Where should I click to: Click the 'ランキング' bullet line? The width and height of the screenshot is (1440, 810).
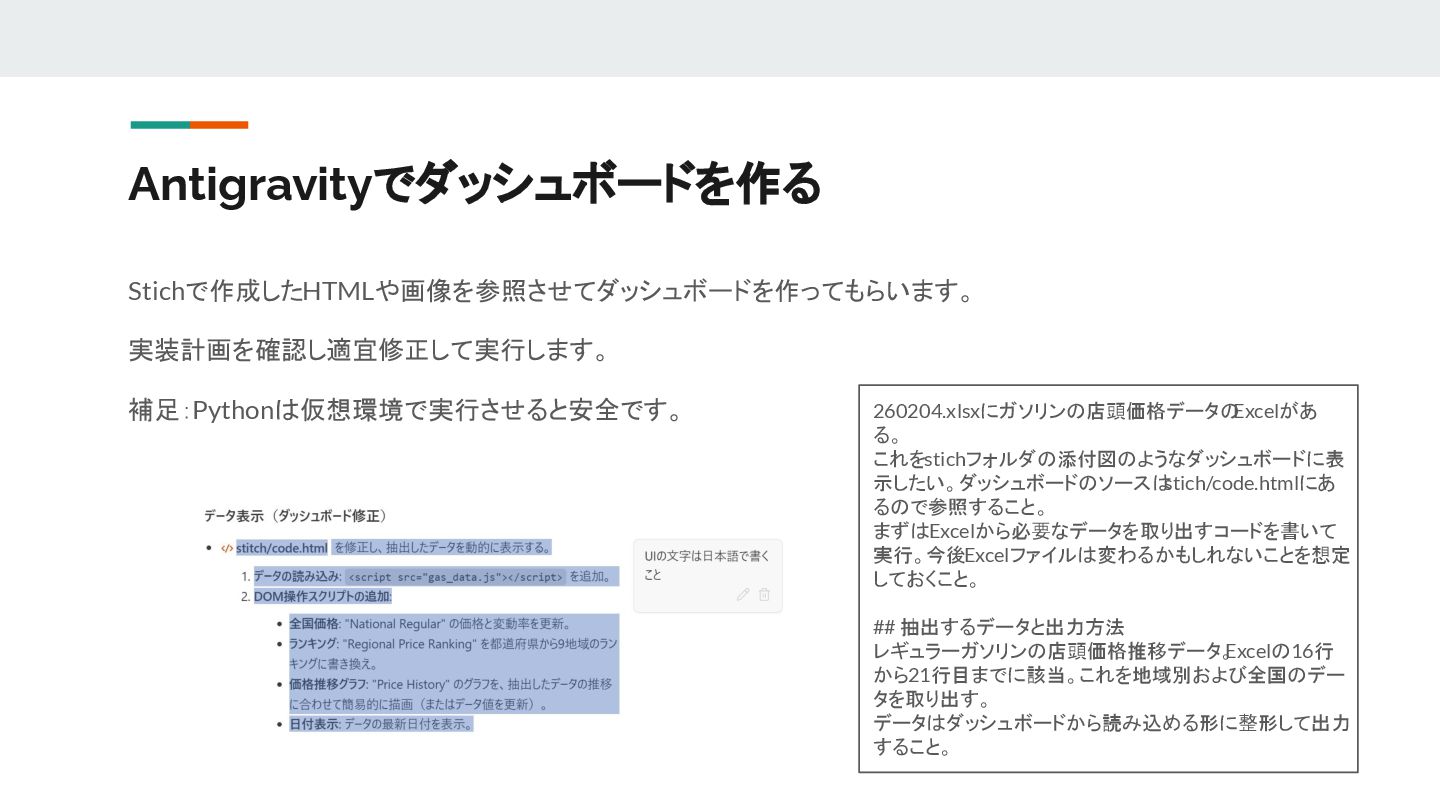pos(453,653)
